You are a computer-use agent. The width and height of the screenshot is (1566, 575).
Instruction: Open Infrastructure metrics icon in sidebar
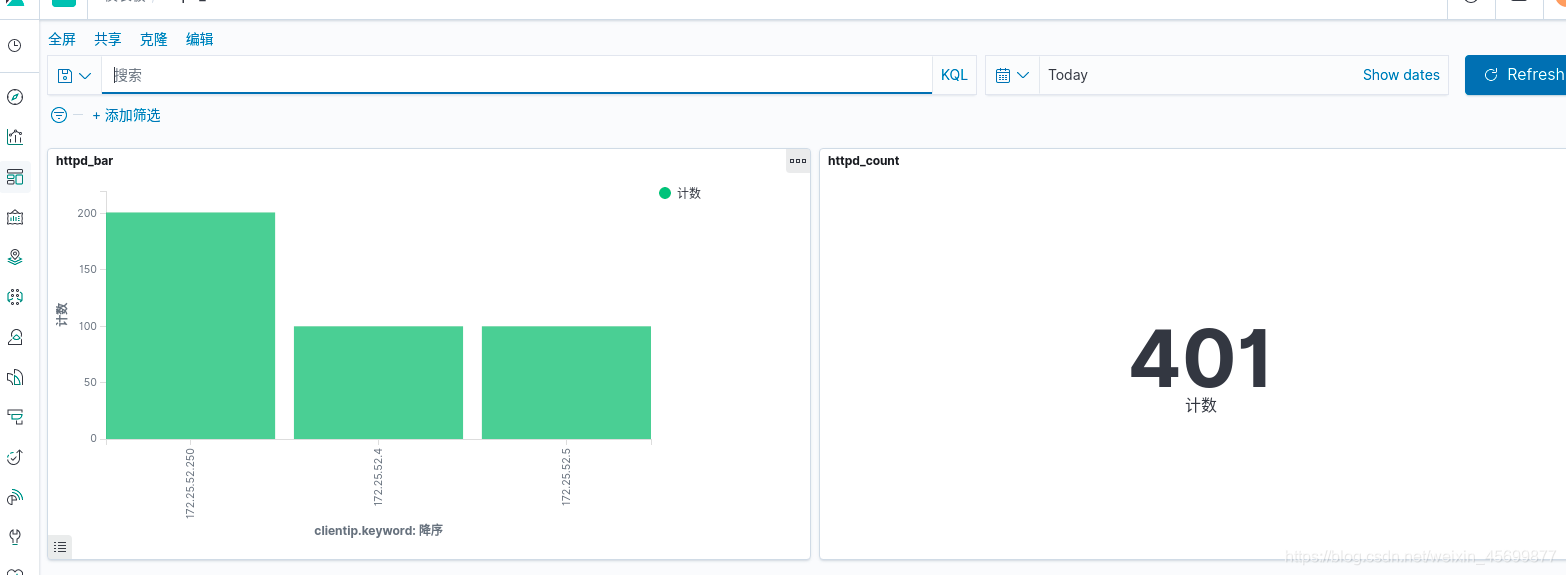click(x=15, y=337)
